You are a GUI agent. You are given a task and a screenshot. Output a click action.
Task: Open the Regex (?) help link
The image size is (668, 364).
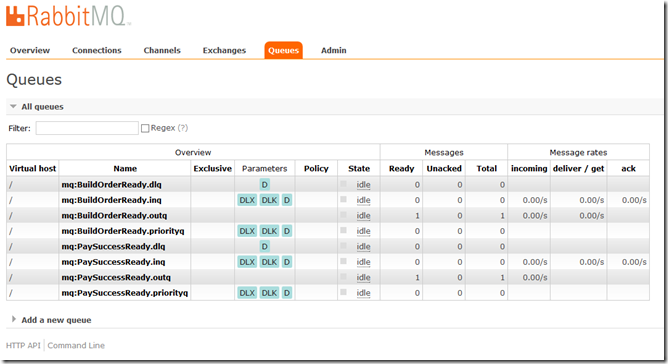pos(183,128)
